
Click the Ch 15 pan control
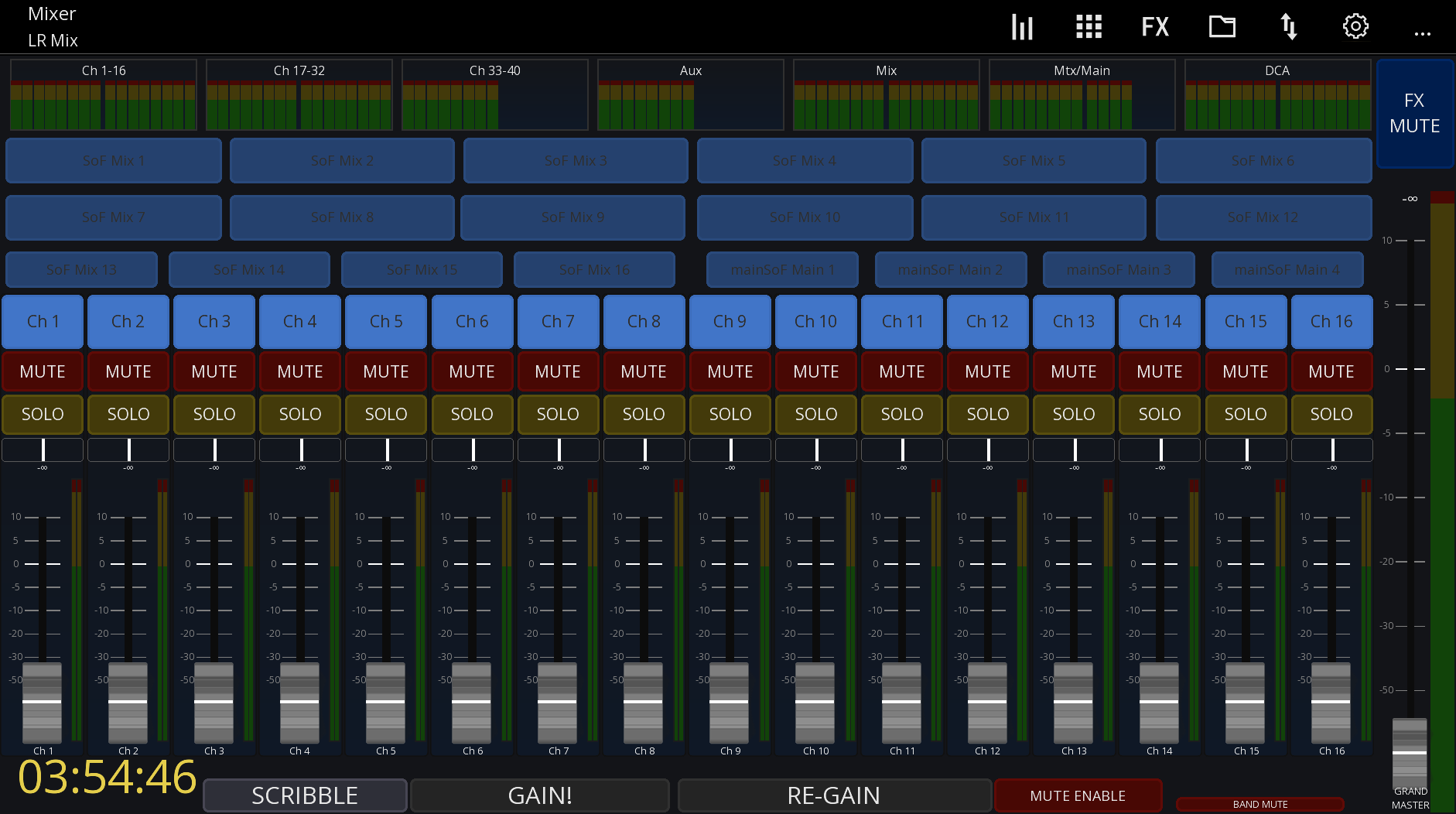pos(1246,450)
